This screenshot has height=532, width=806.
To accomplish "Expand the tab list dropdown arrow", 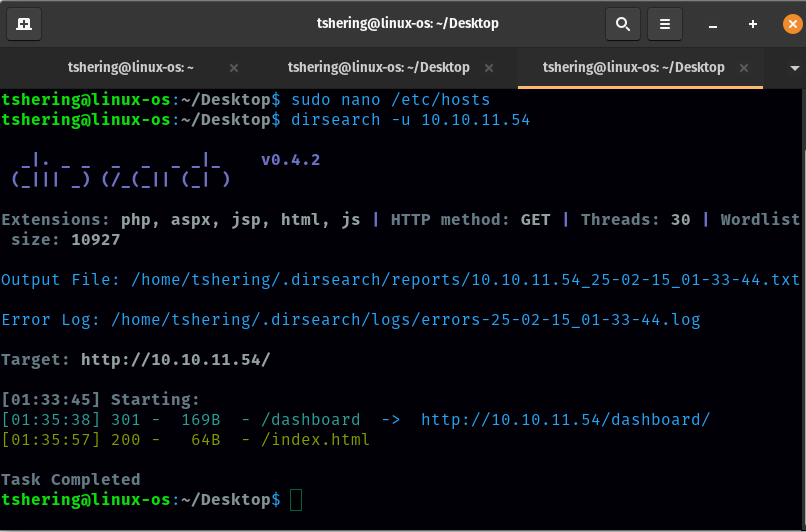I will point(790,68).
